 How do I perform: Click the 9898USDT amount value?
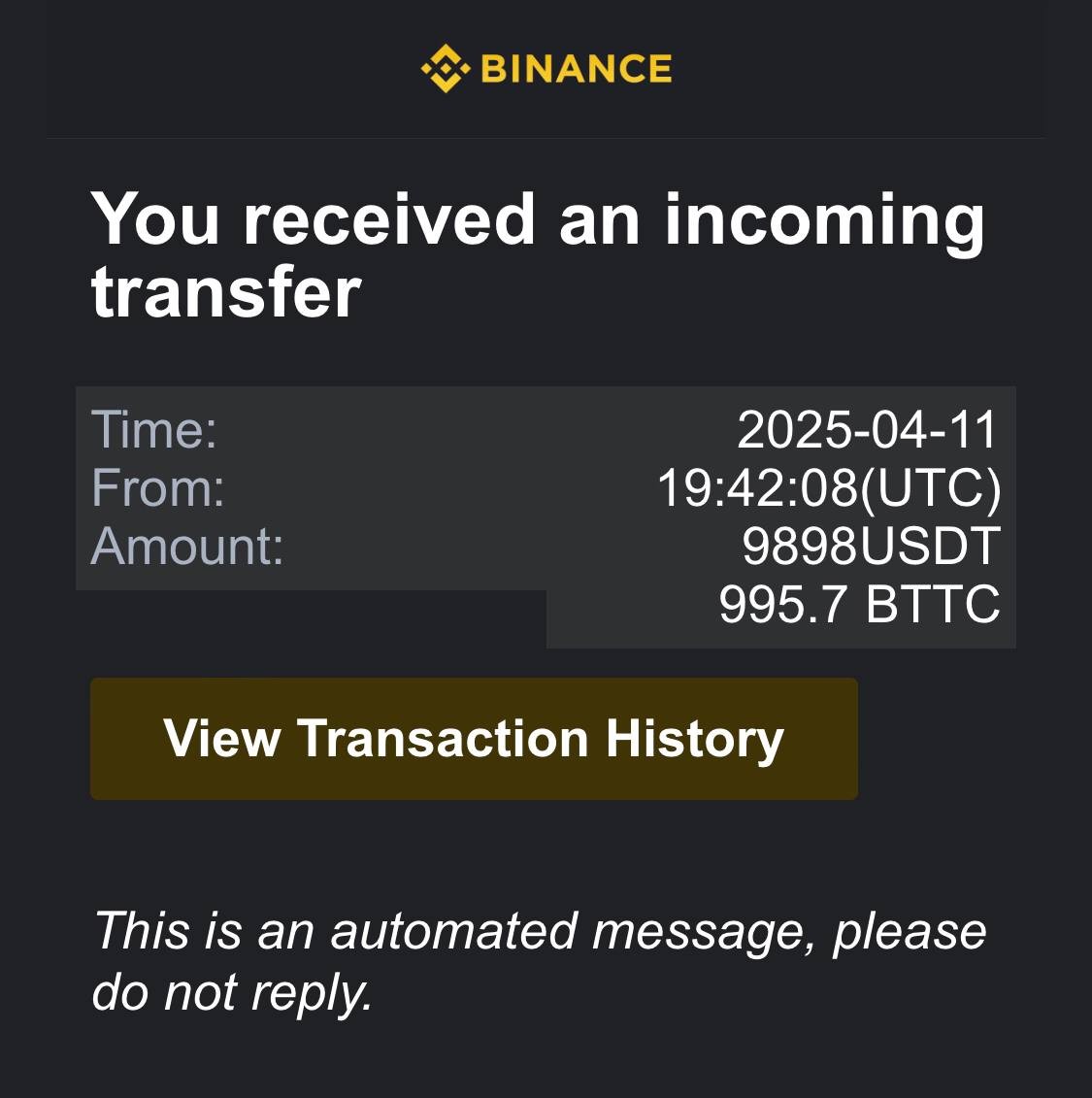(872, 546)
